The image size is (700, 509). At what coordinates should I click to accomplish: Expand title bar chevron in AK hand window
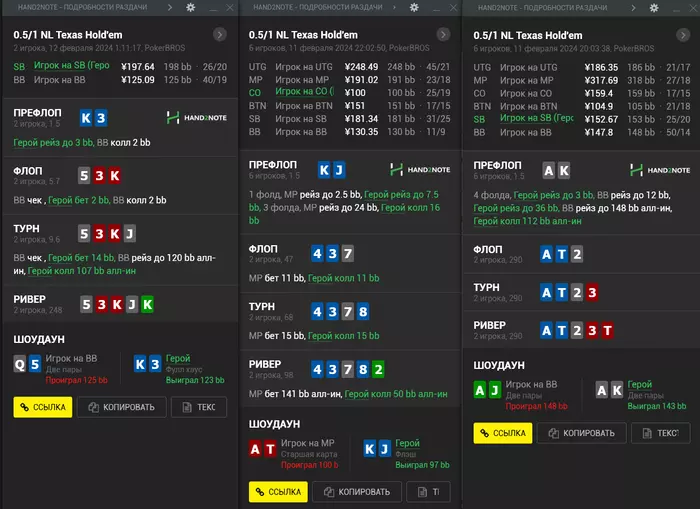pyautogui.click(x=633, y=8)
